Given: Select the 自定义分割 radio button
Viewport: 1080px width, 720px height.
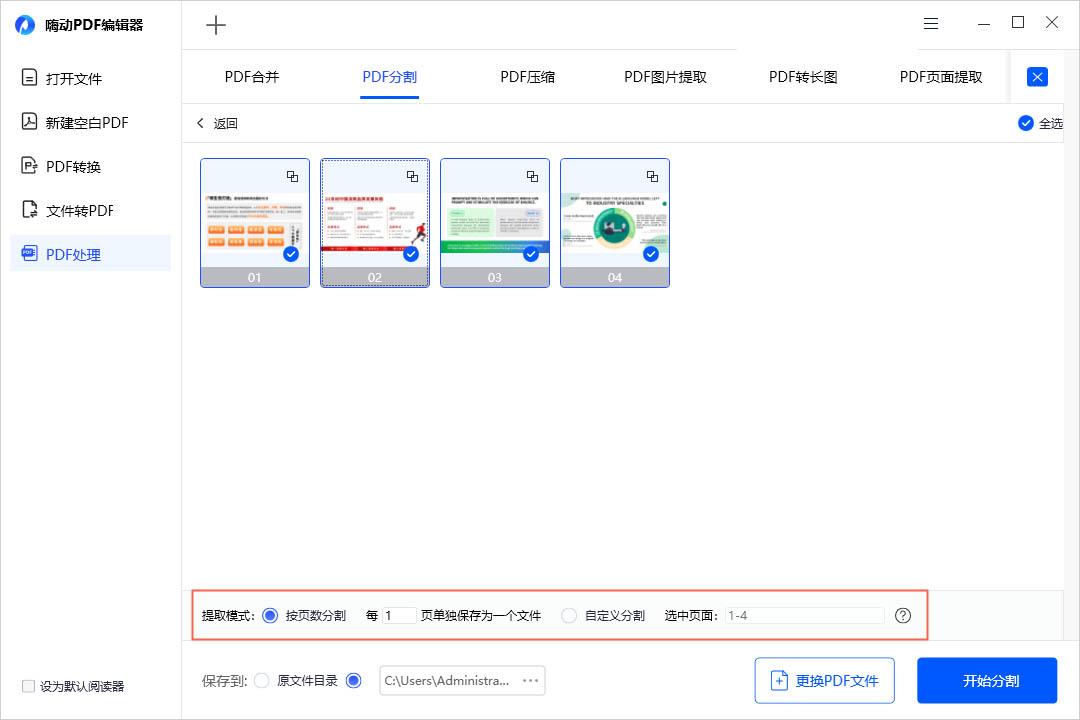Looking at the screenshot, I should click(568, 615).
